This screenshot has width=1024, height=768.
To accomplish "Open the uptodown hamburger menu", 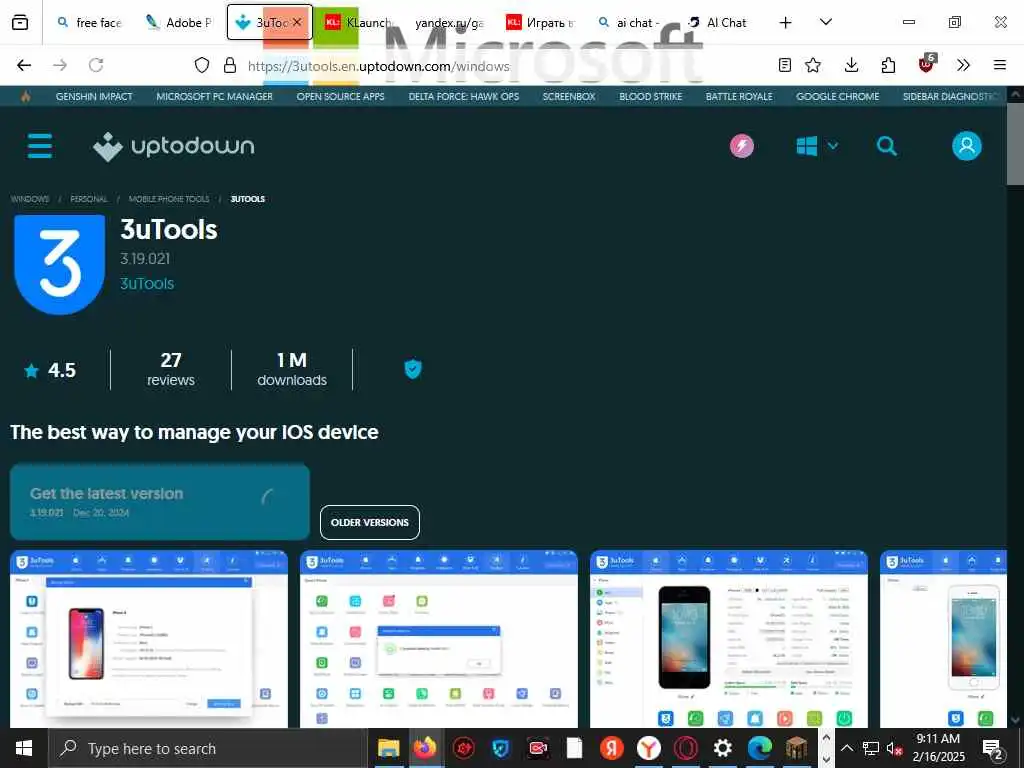I will pyautogui.click(x=40, y=146).
